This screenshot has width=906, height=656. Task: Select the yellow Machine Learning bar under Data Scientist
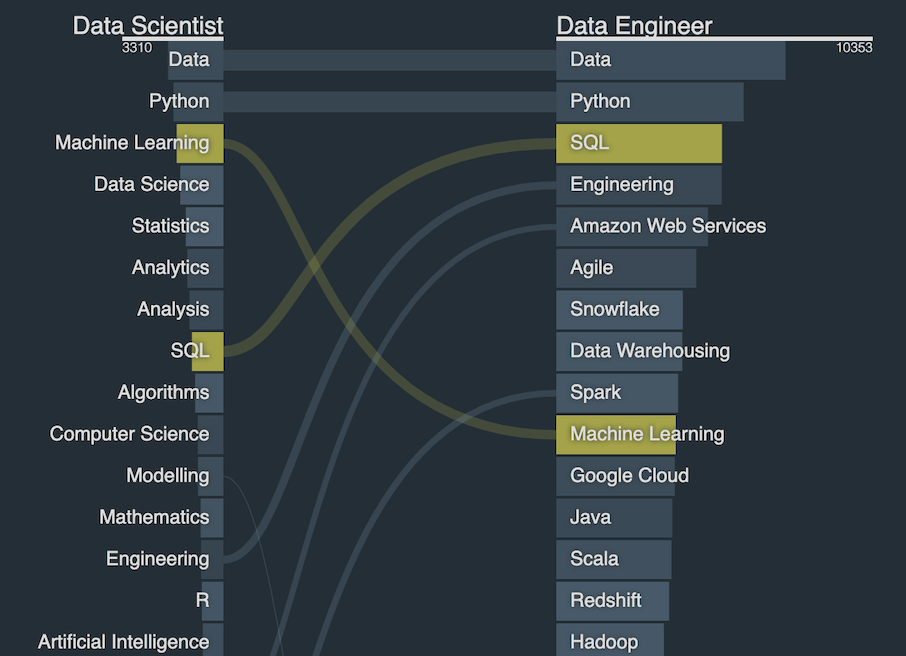click(x=200, y=143)
